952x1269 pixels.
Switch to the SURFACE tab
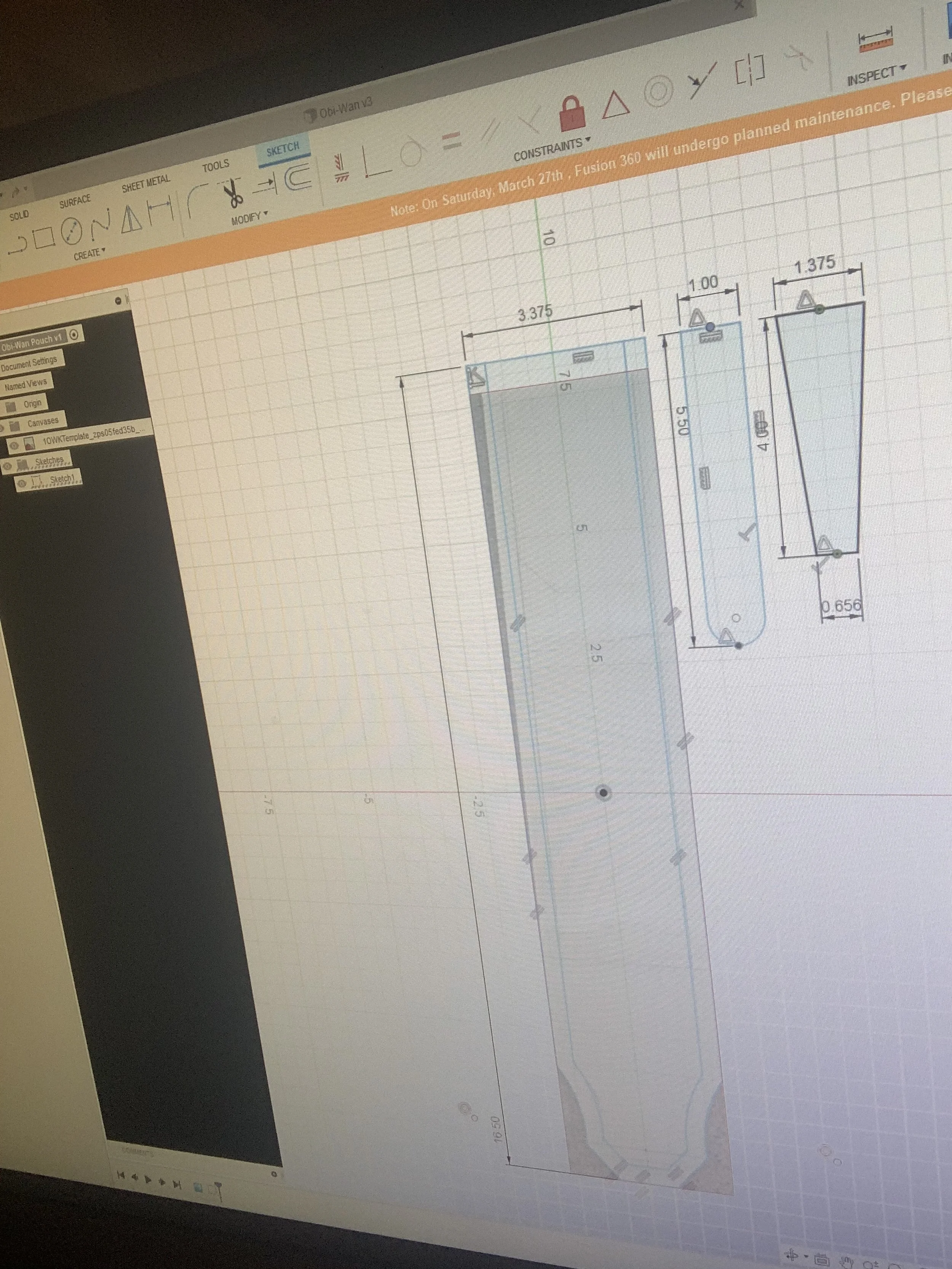tap(75, 200)
